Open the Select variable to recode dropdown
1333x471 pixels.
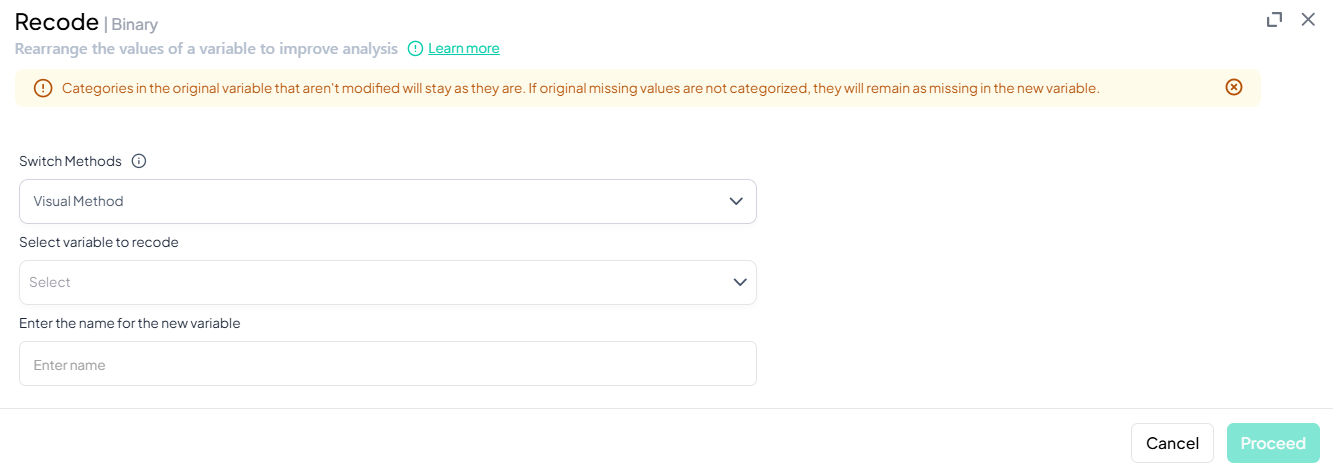point(387,283)
